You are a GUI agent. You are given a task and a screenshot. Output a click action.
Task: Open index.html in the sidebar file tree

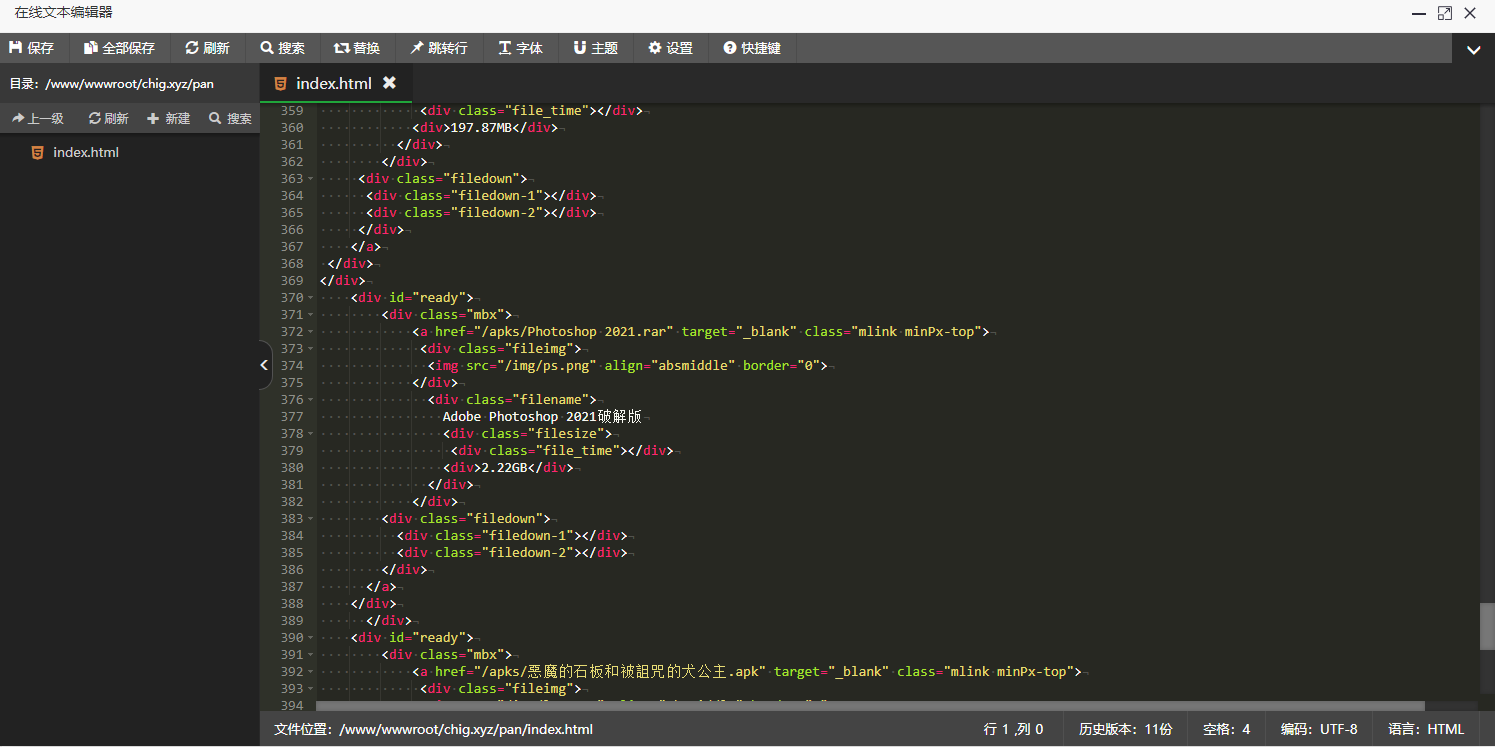click(85, 153)
